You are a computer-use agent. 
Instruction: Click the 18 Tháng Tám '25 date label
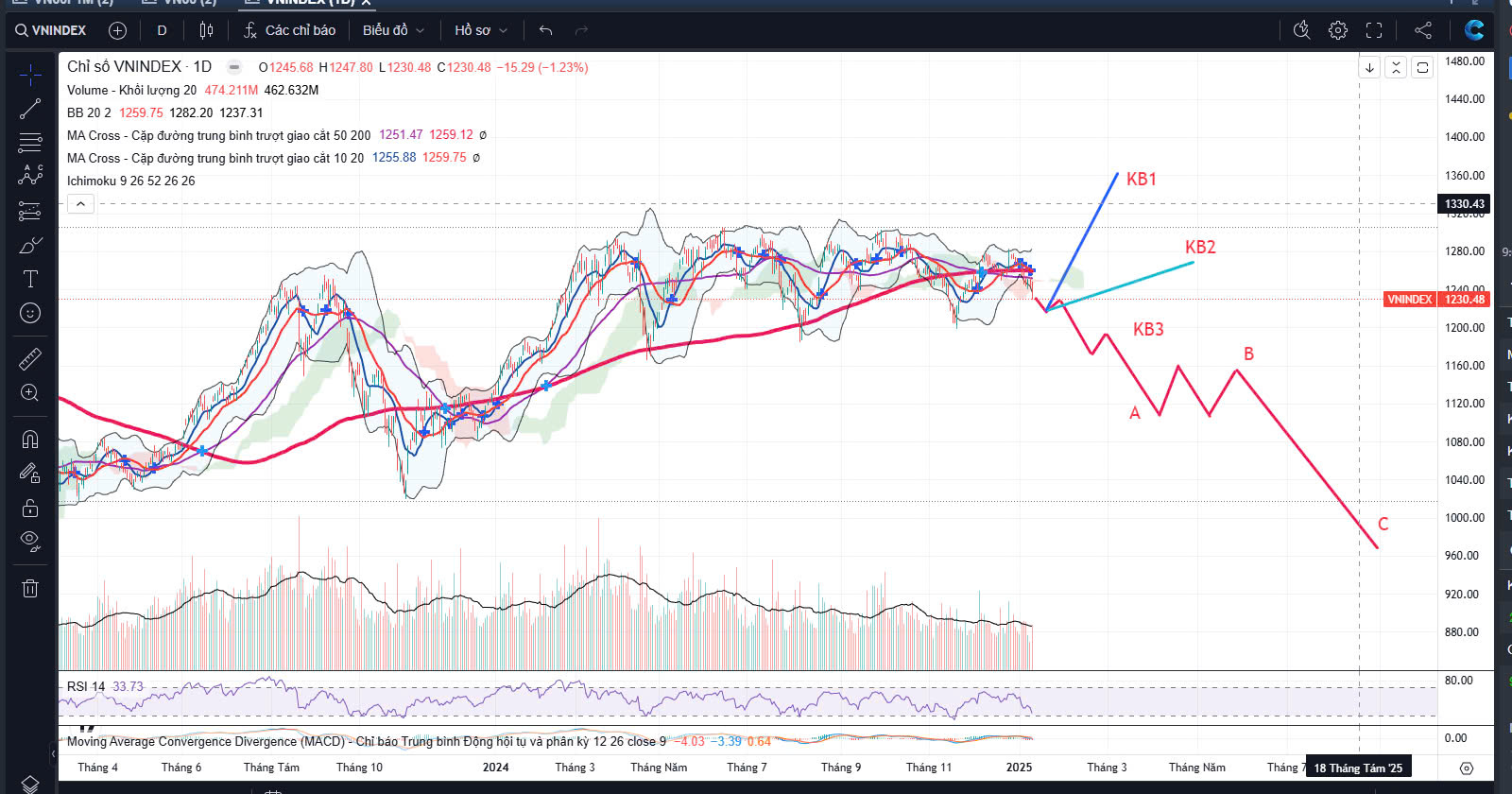click(x=1358, y=768)
